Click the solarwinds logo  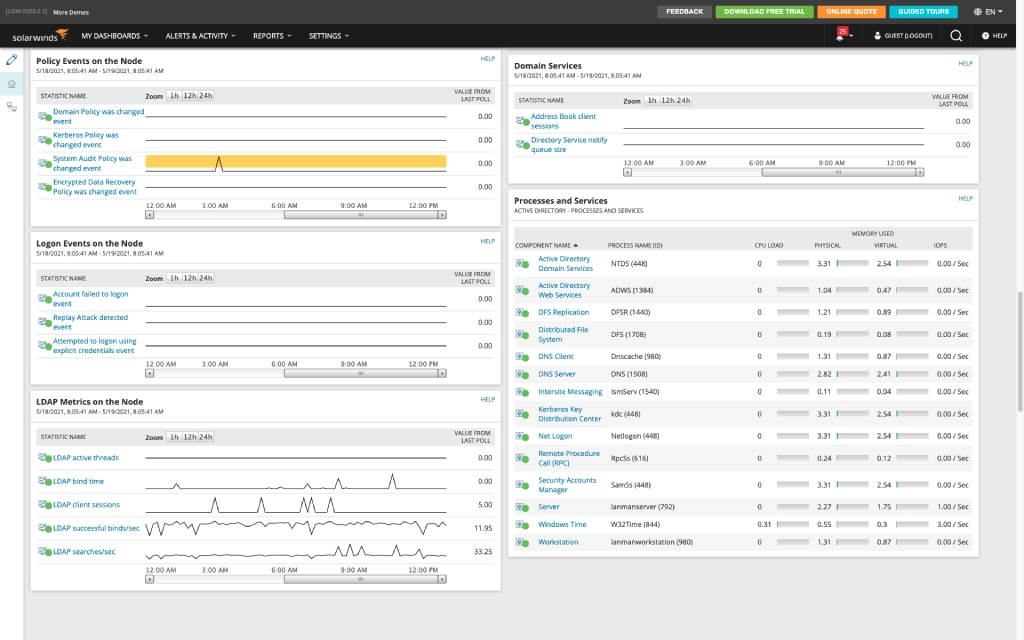click(38, 34)
